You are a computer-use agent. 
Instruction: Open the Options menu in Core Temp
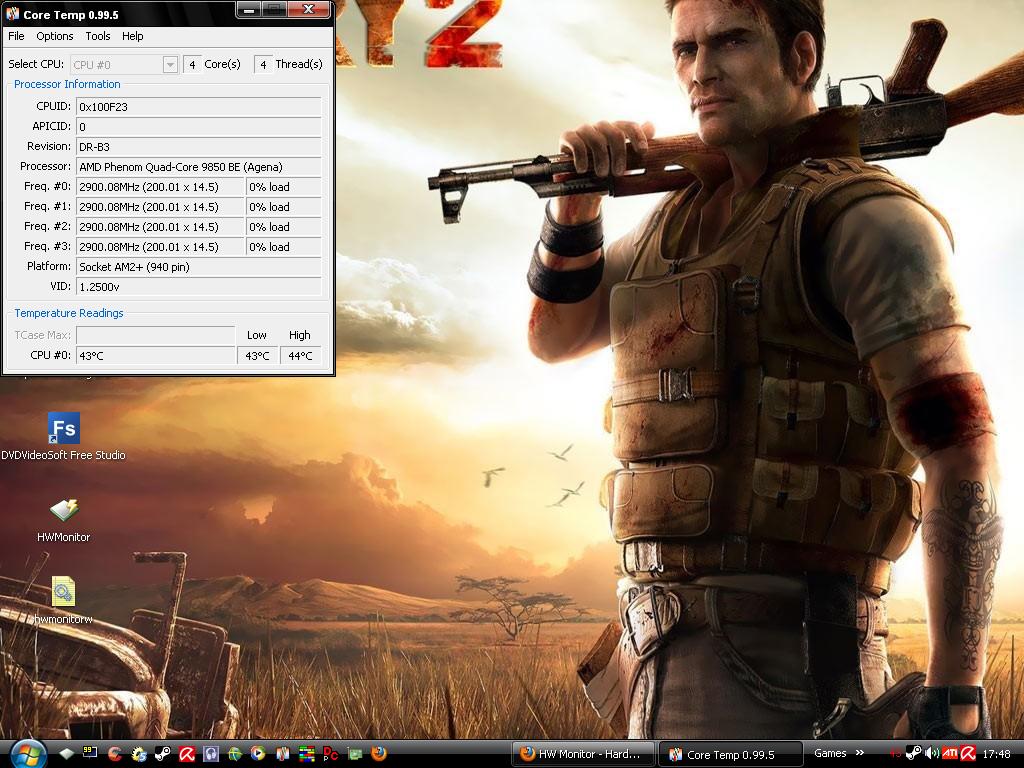(55, 36)
